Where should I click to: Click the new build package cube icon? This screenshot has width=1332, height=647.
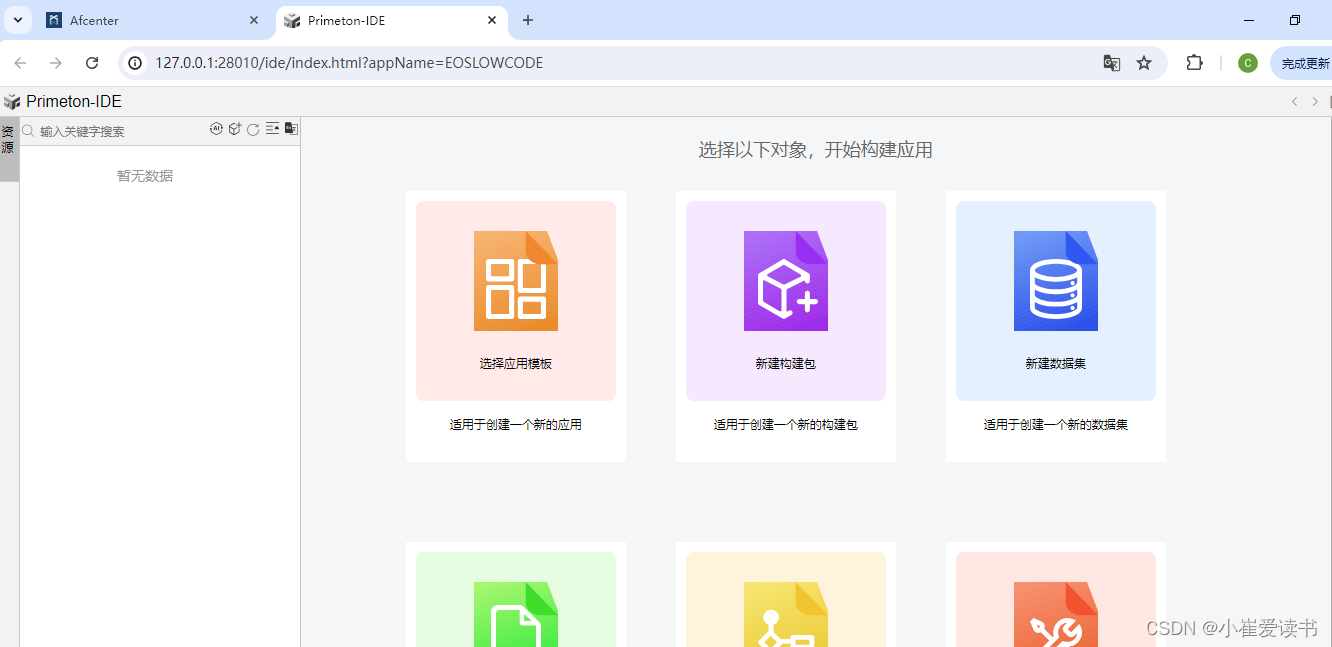pos(235,129)
